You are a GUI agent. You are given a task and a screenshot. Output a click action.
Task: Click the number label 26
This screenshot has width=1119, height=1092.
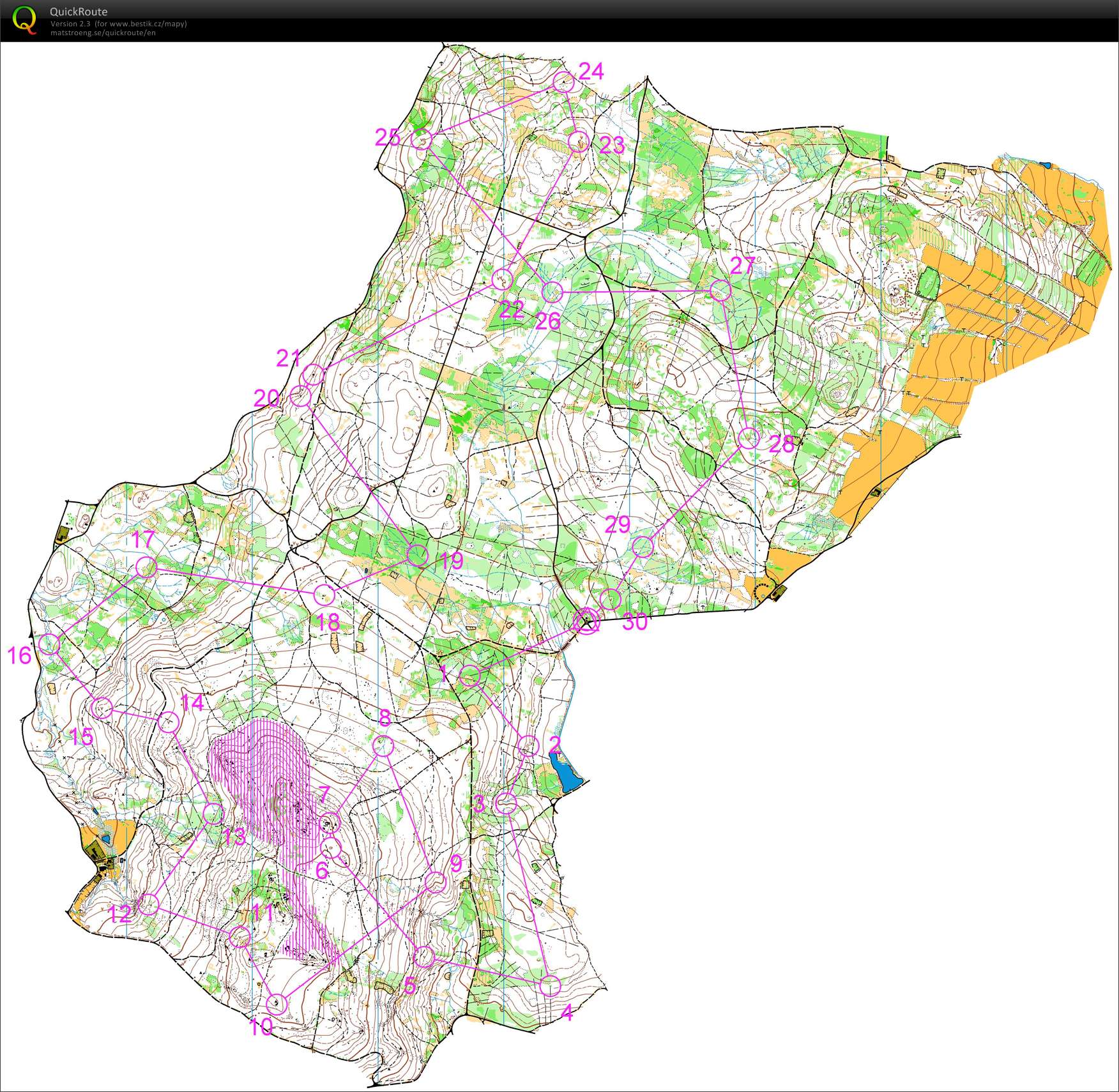pos(548,321)
